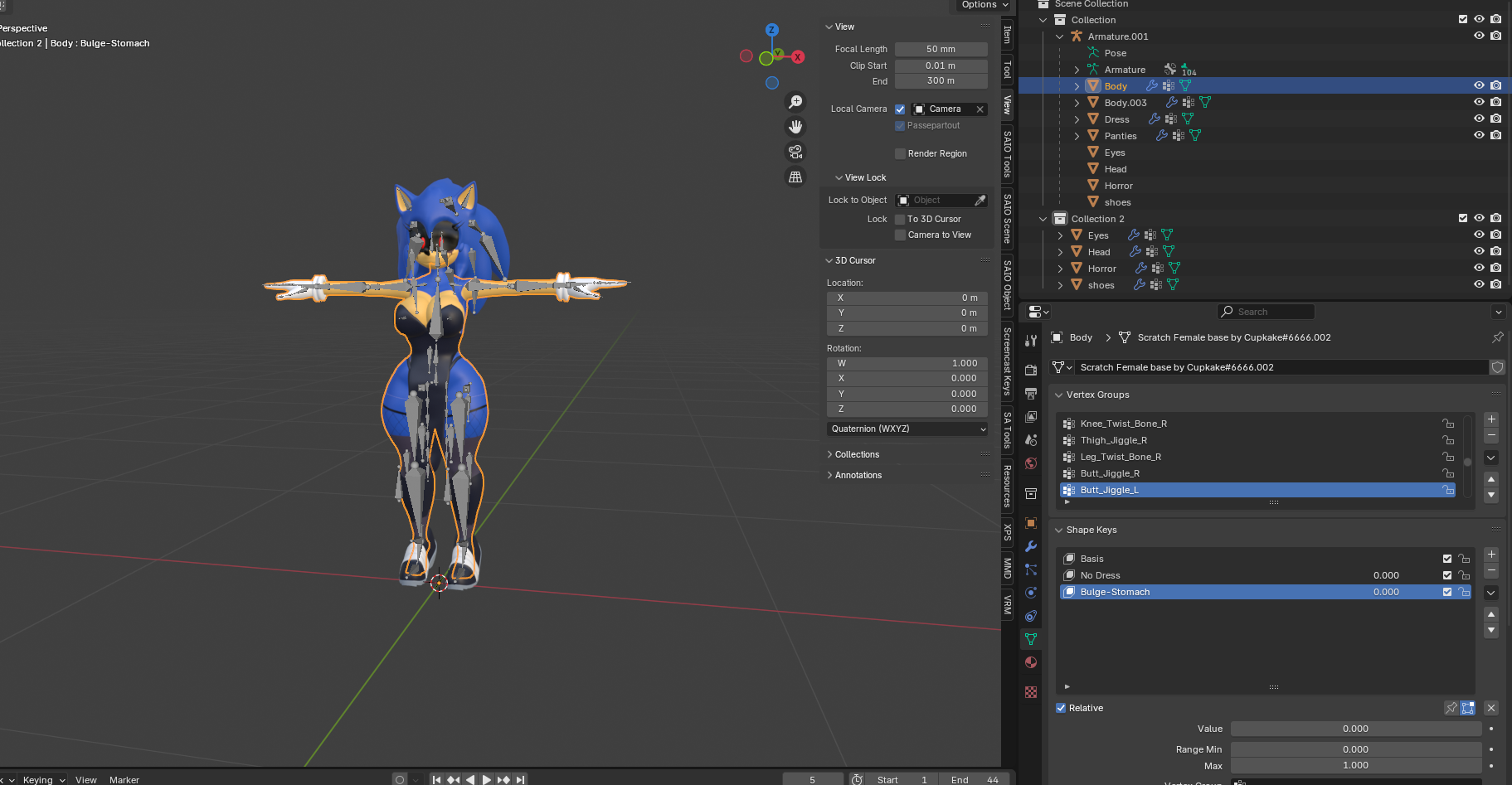The width and height of the screenshot is (1512, 785).
Task: Mute the No Dress shape key checkbox
Action: click(x=1447, y=575)
